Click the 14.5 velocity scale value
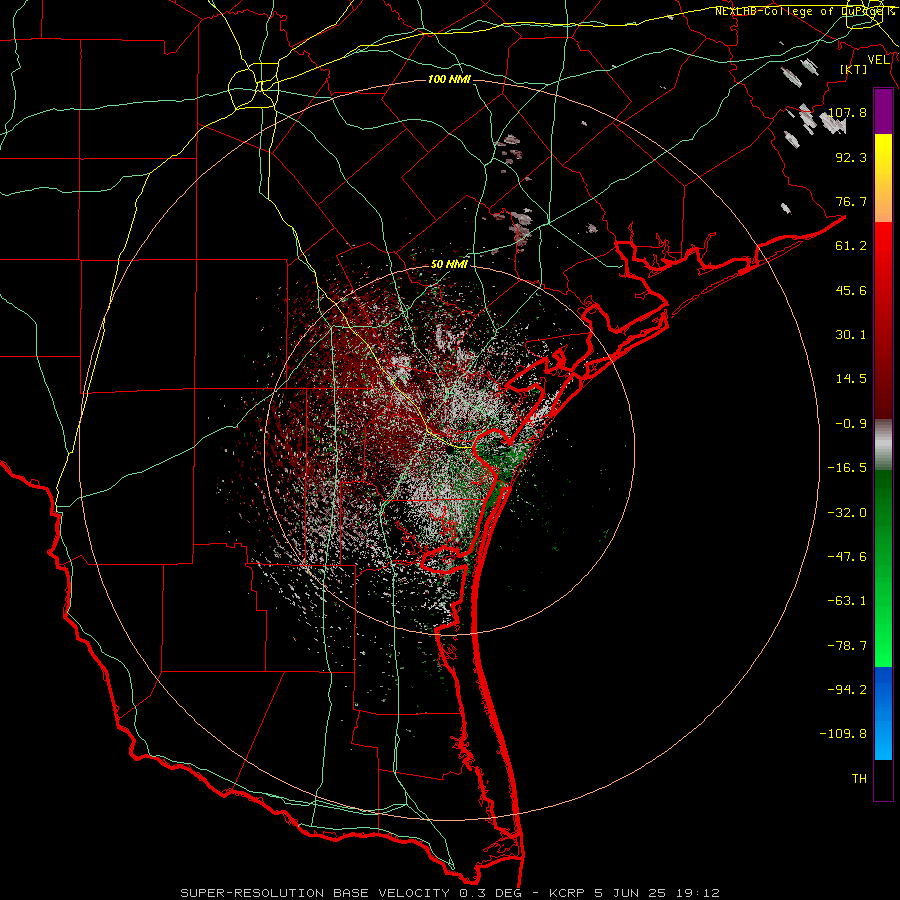Viewport: 900px width, 900px height. 851,379
